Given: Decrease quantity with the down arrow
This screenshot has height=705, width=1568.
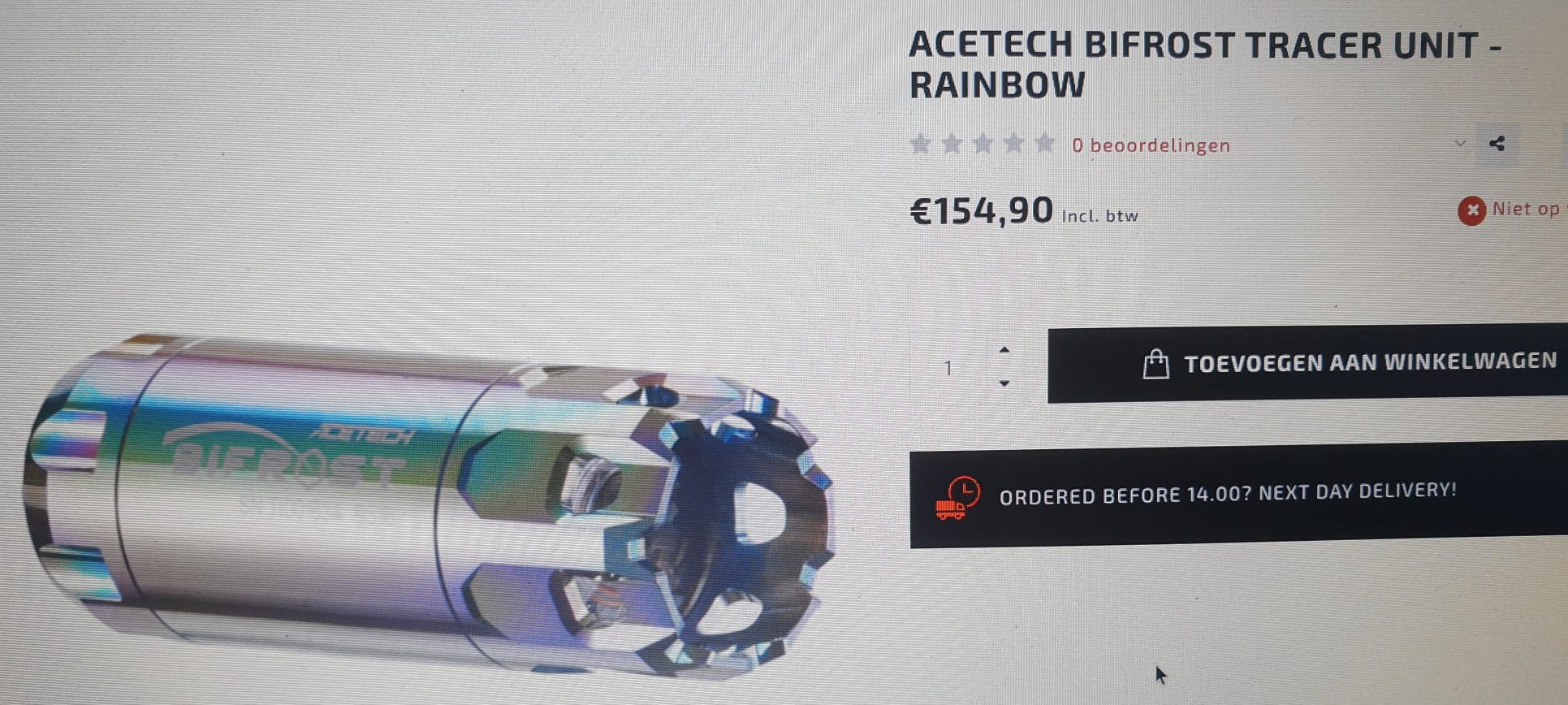Looking at the screenshot, I should coord(1004,383).
